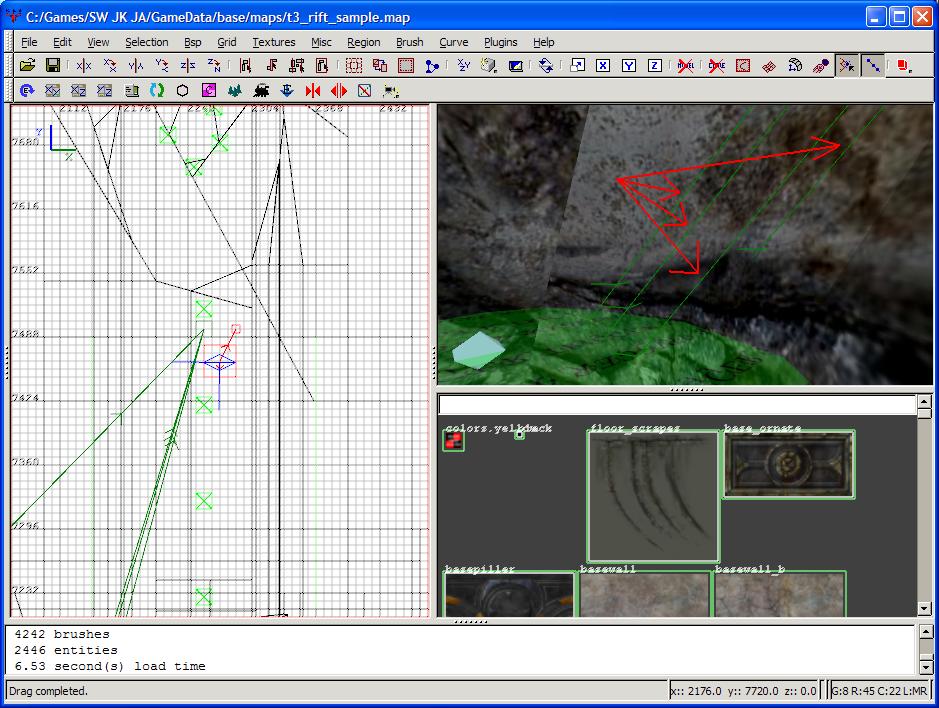Click the green trees plugin icon
Screen dimensions: 939x708
tap(235, 90)
